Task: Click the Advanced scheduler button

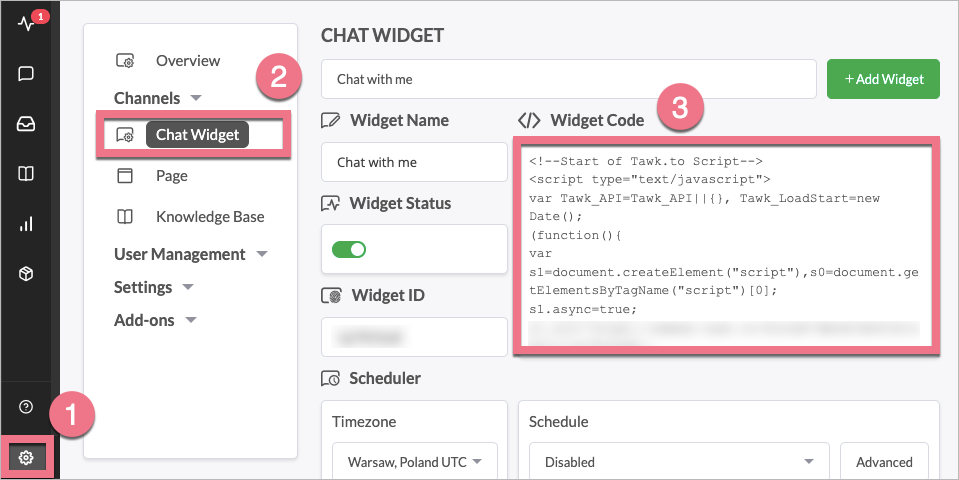Action: [884, 462]
